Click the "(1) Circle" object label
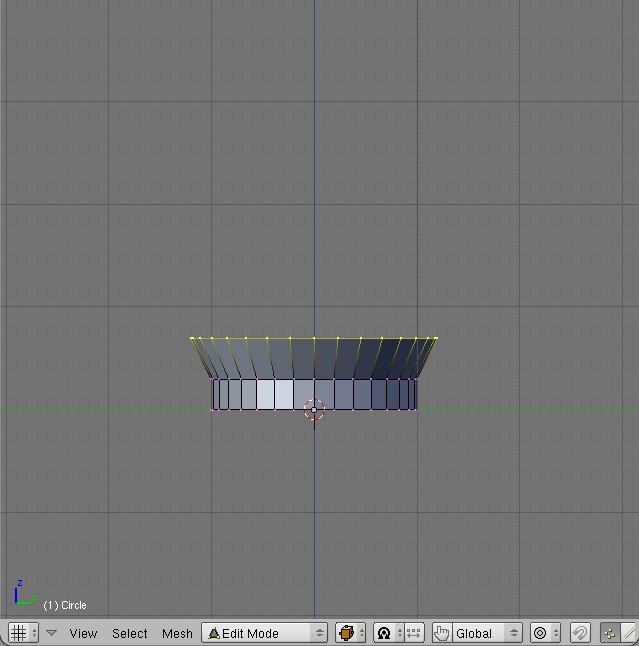This screenshot has height=646, width=639. (65, 605)
